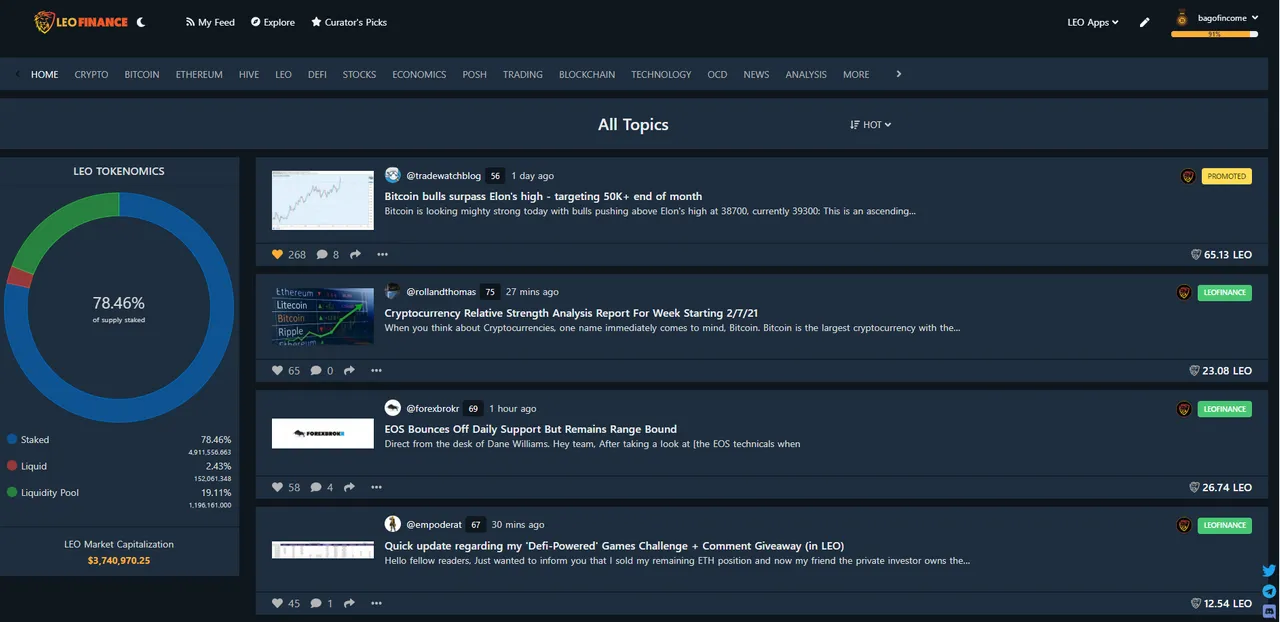Select the TRADING topic tab
Viewport: 1280px width, 622px height.
click(x=523, y=74)
